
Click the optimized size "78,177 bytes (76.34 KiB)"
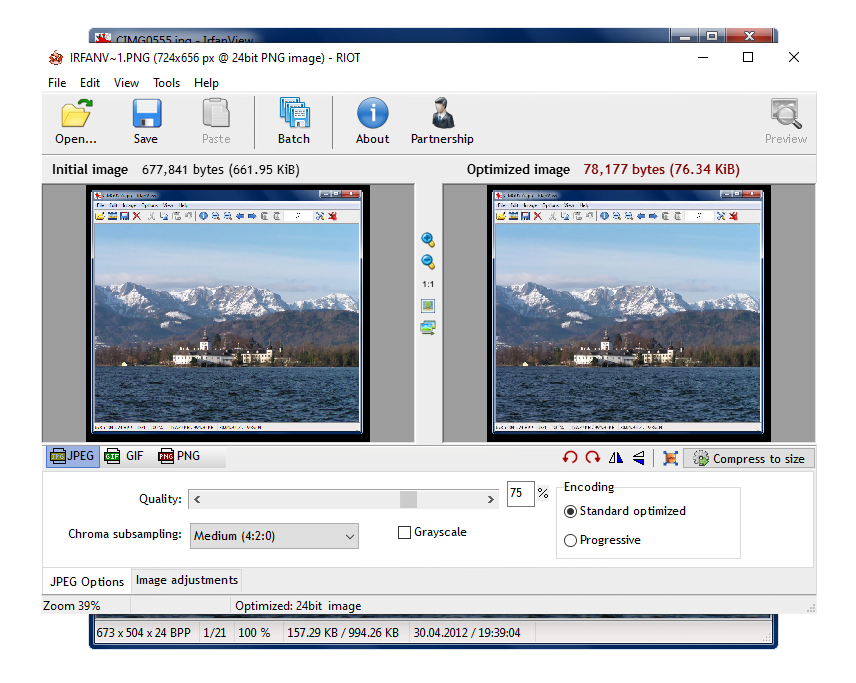[x=661, y=170]
